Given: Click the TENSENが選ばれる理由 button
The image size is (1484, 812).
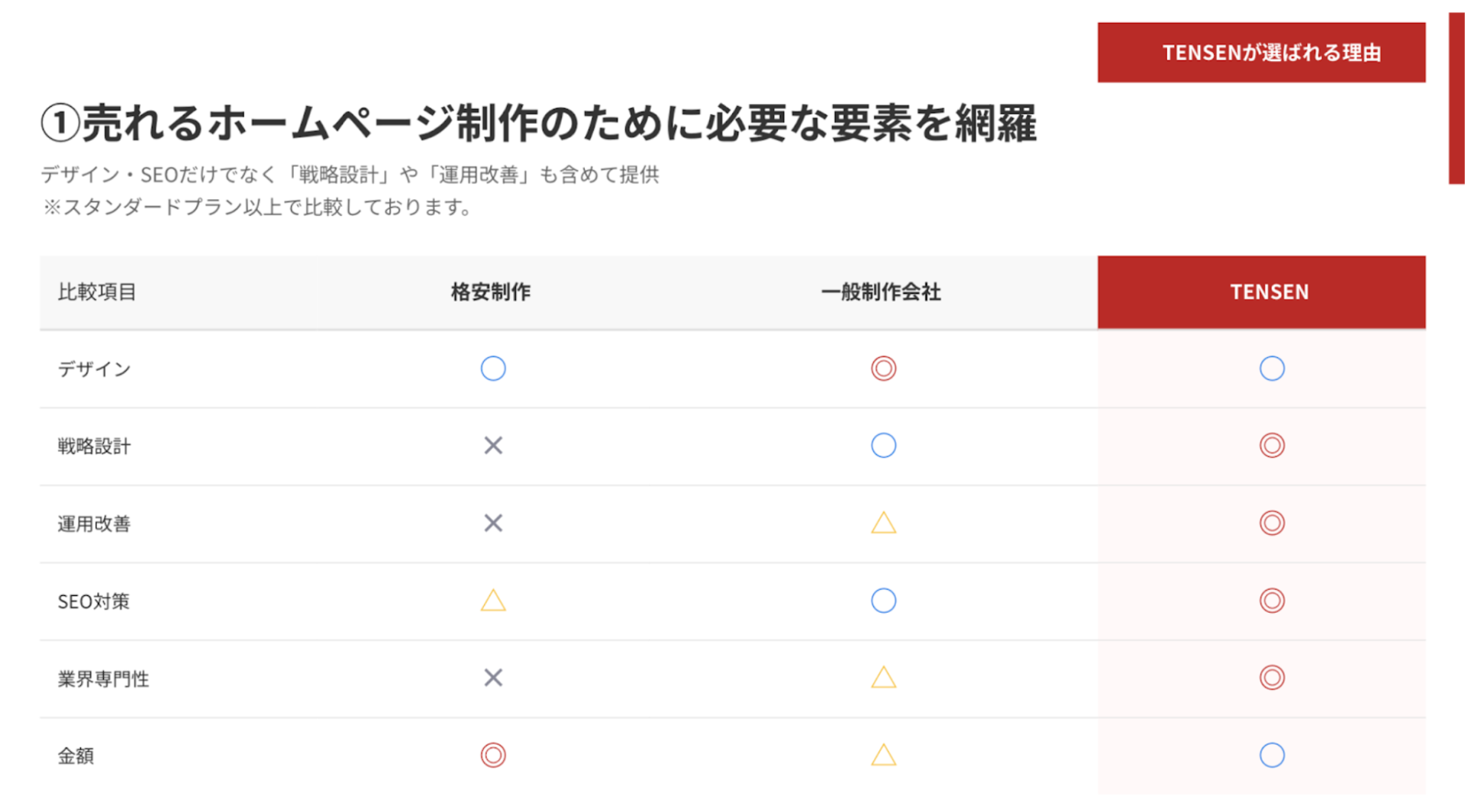Looking at the screenshot, I should 1260,53.
